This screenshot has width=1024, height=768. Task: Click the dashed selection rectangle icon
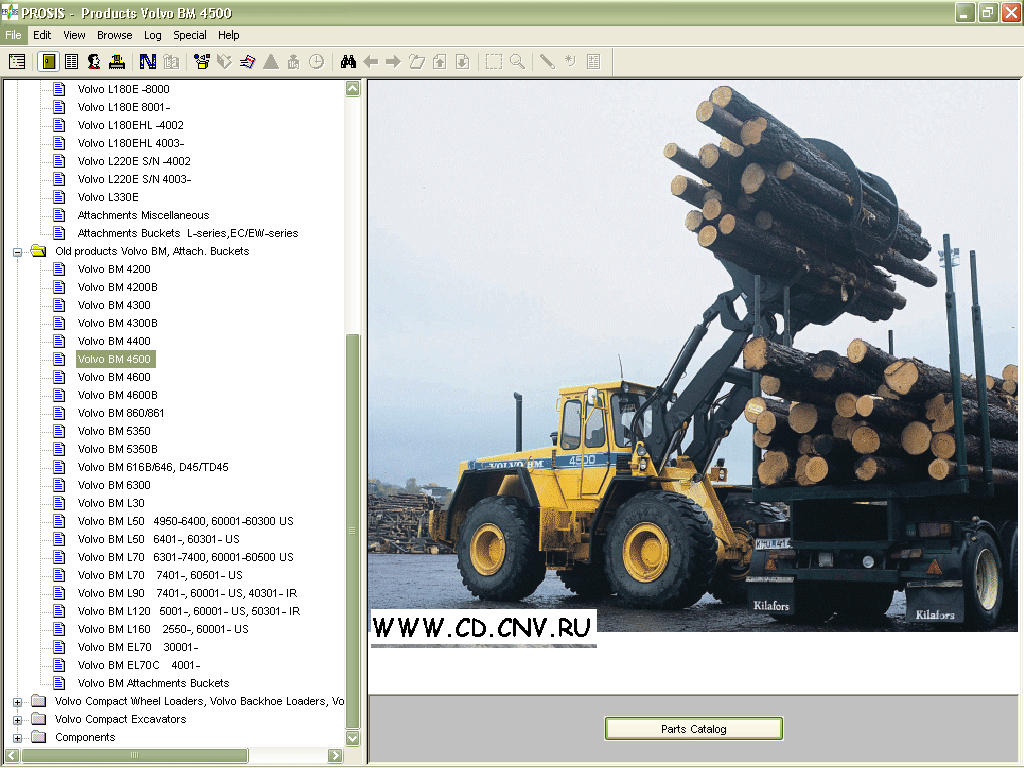pos(494,62)
